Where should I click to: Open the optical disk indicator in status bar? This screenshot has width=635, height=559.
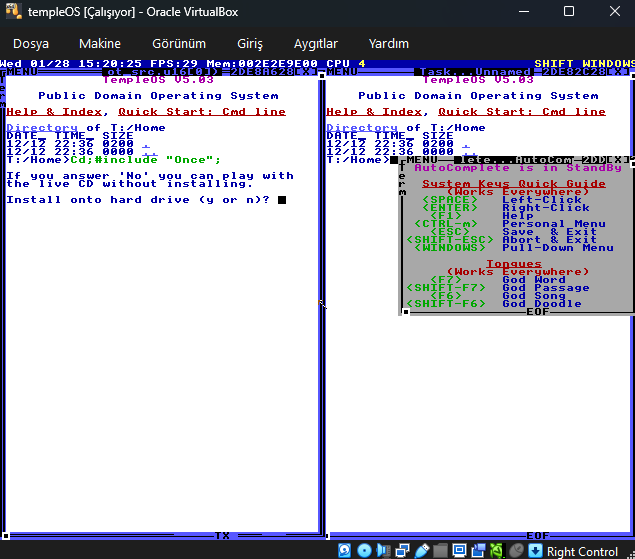364,550
